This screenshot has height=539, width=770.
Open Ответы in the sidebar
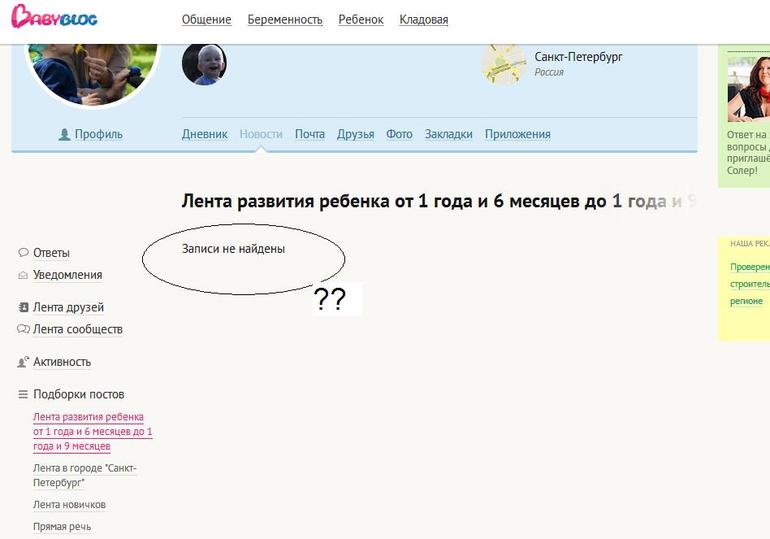(x=51, y=253)
